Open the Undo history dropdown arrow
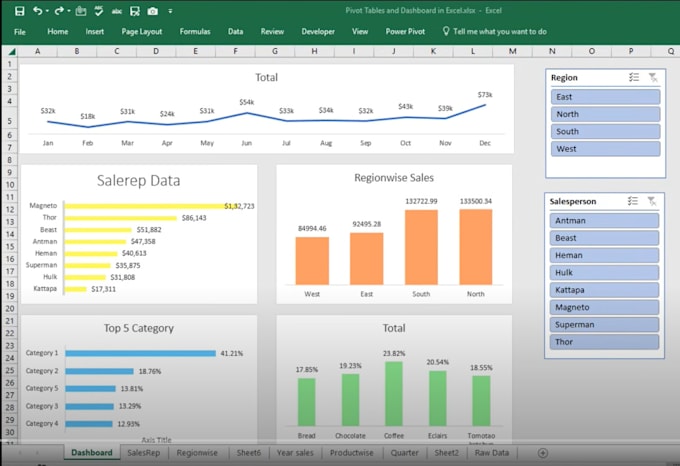The height and width of the screenshot is (466, 680). [x=48, y=11]
